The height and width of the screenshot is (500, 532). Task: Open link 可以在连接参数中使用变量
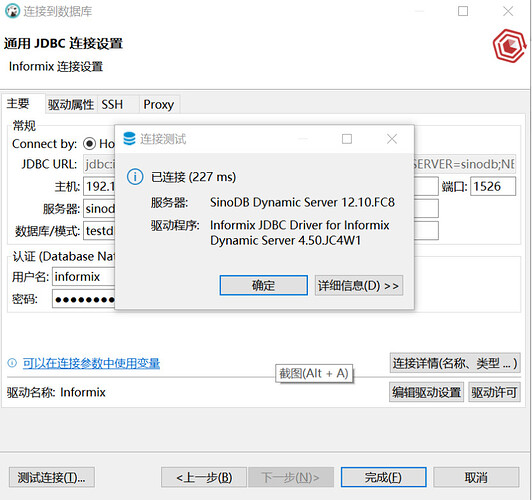coord(91,363)
